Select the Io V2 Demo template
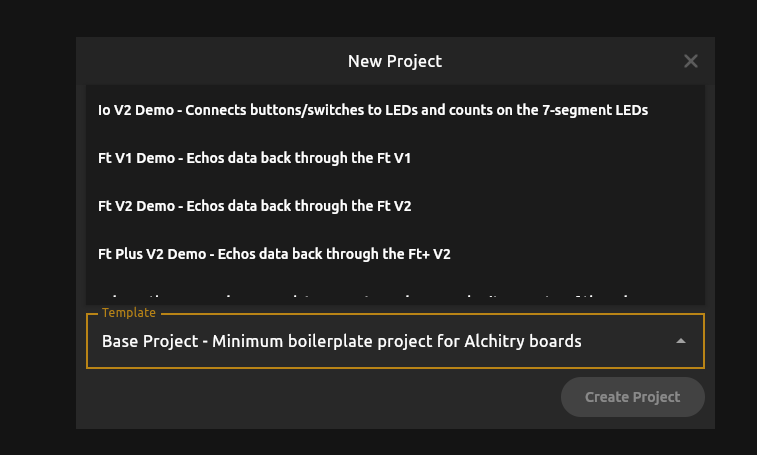757x455 pixels. point(373,110)
